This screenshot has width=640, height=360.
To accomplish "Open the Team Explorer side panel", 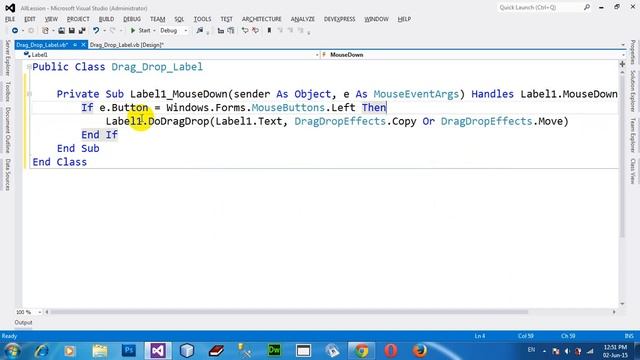I will point(633,135).
